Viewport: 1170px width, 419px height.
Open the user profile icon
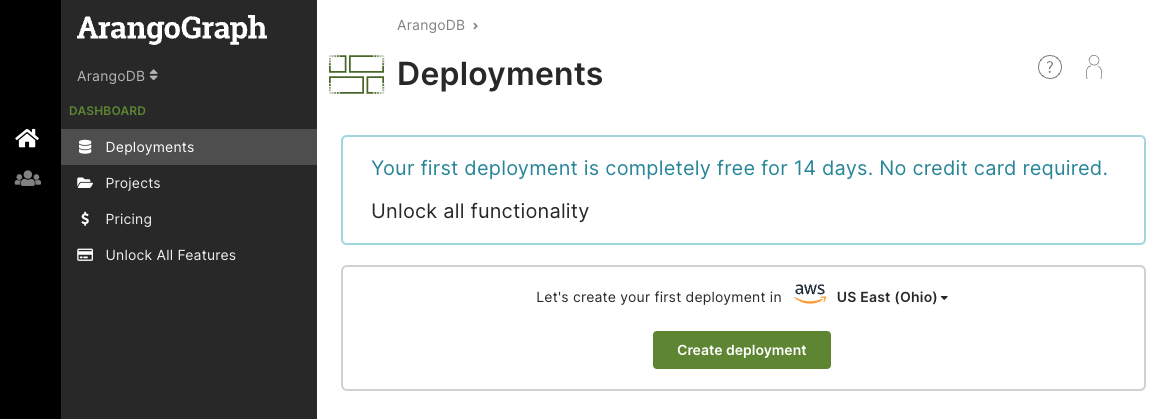pos(1094,67)
